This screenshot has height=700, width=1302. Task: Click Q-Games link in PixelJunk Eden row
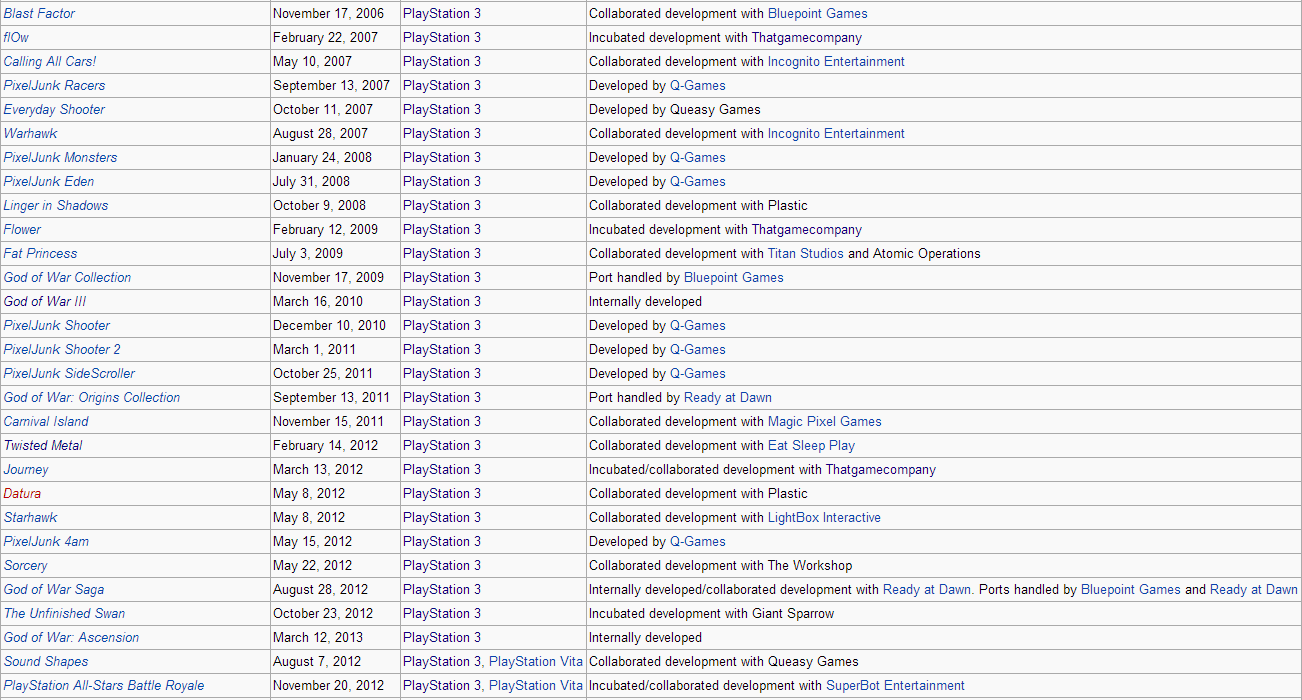tap(698, 181)
